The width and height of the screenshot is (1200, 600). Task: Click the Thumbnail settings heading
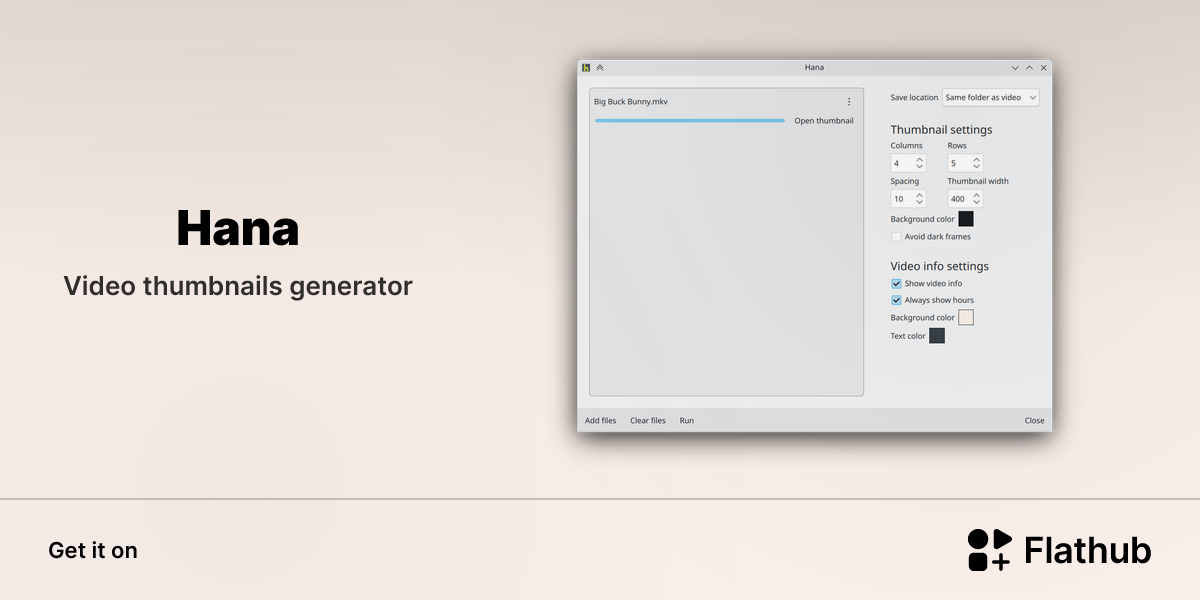[942, 130]
